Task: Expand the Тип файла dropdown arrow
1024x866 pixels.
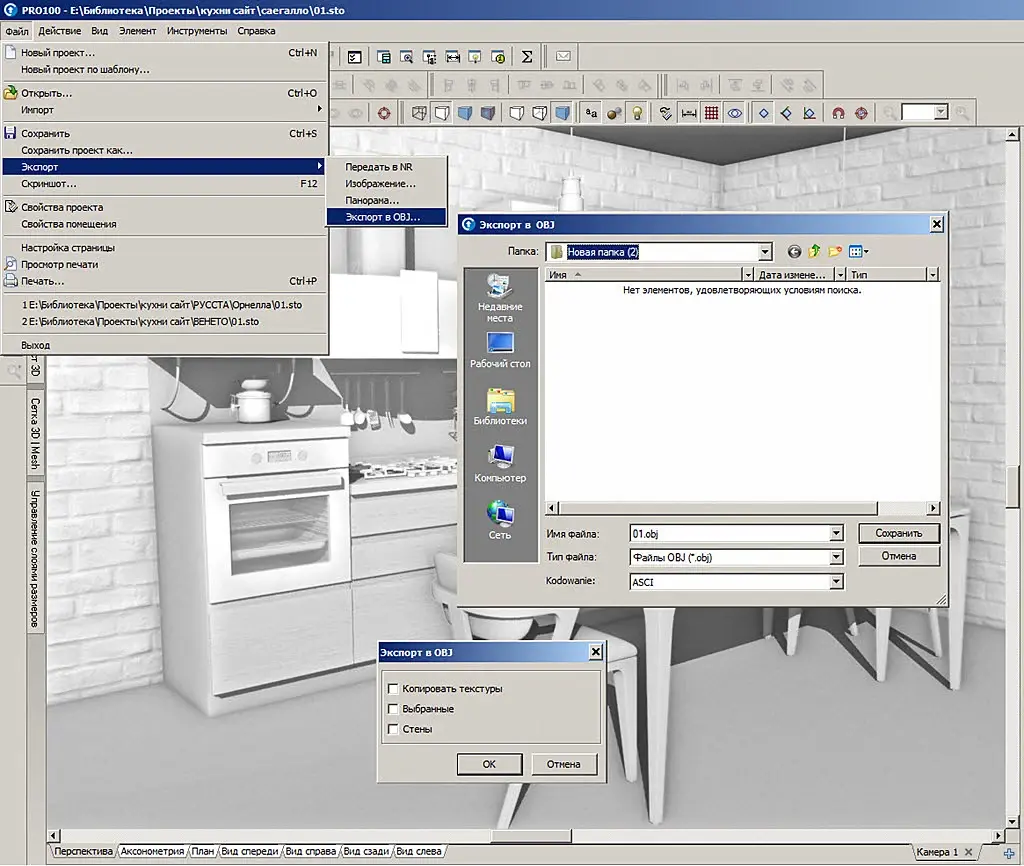Action: pyautogui.click(x=836, y=557)
